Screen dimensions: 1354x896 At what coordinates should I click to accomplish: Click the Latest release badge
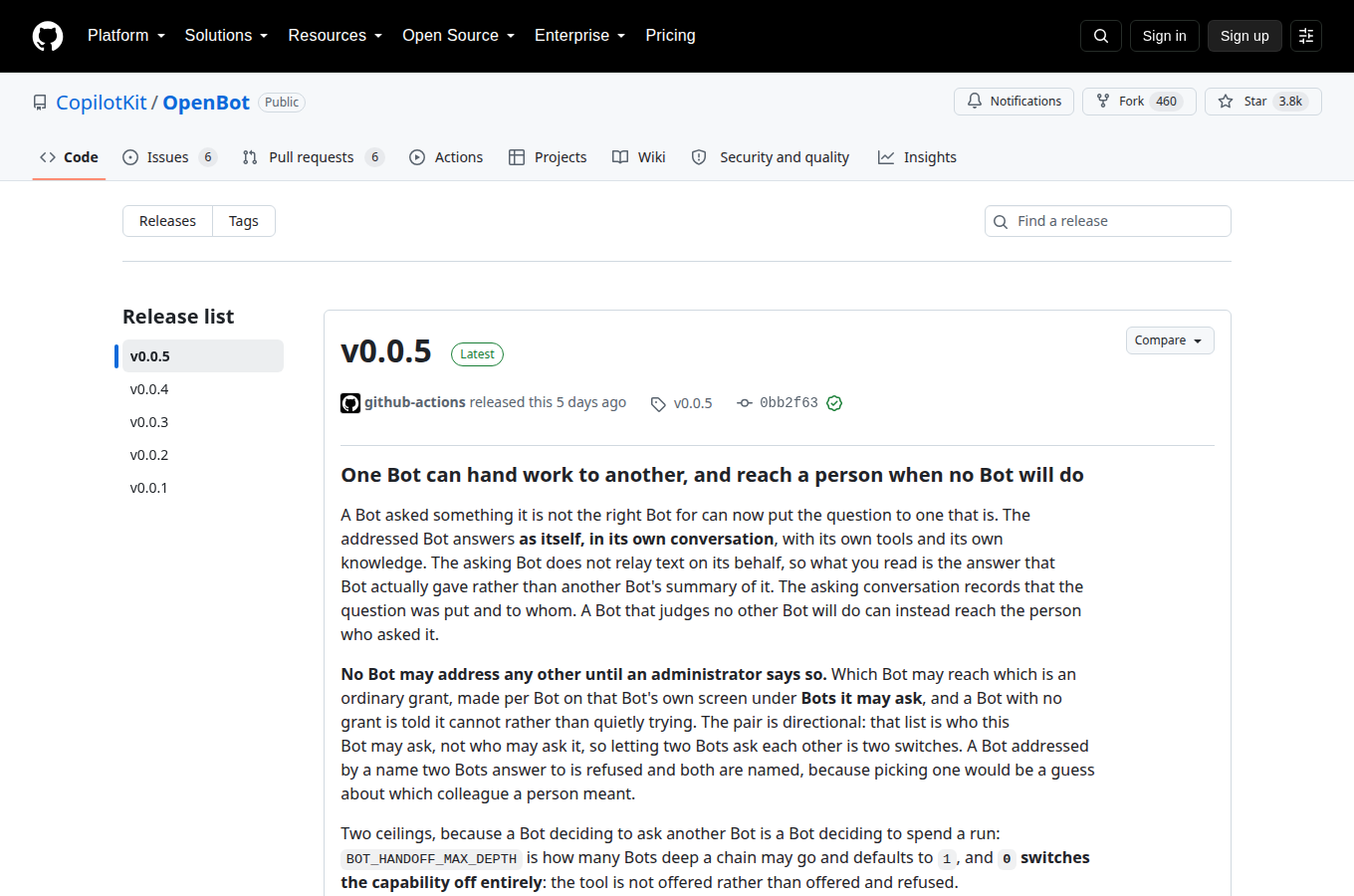[x=477, y=354]
